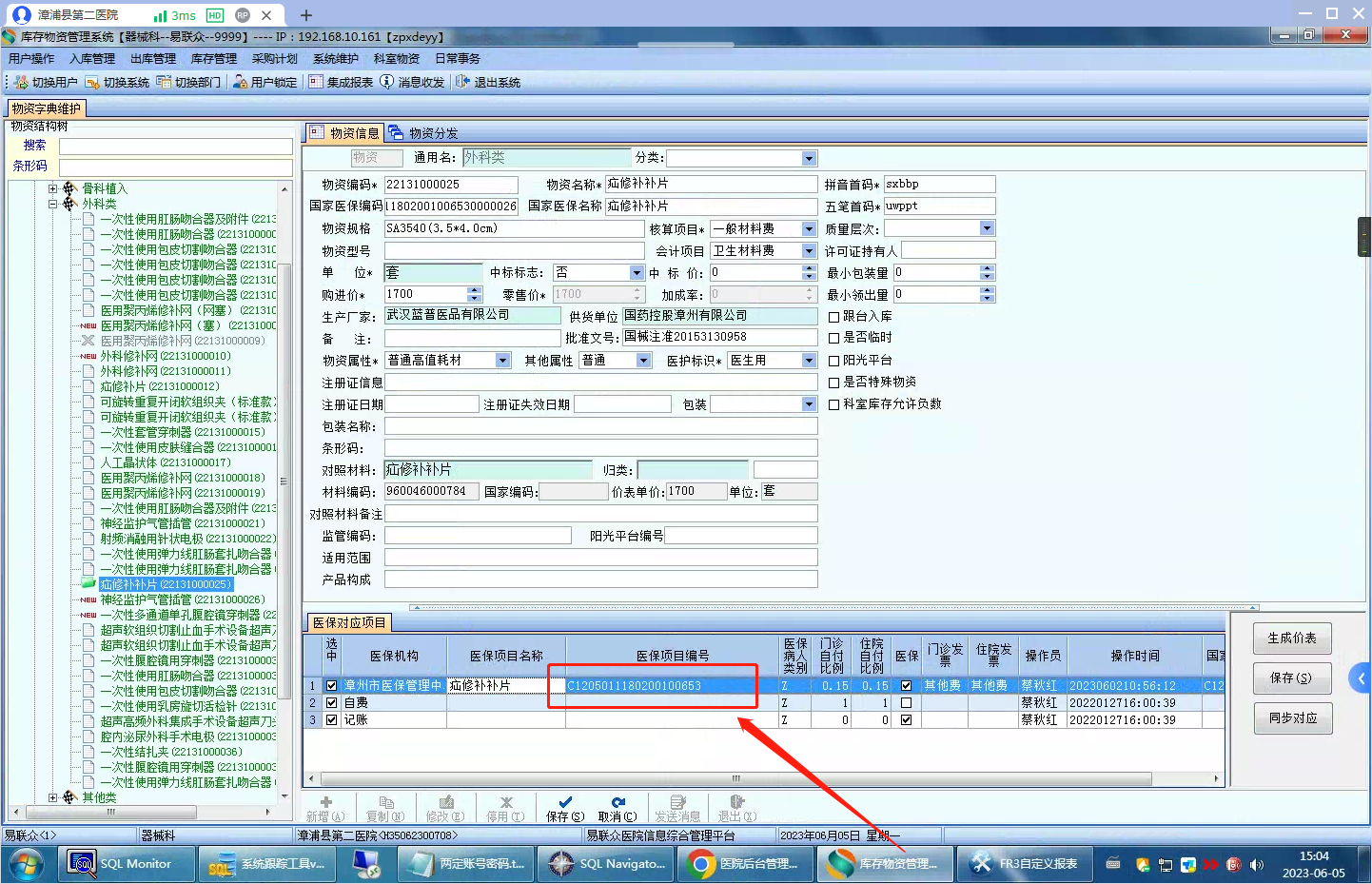Uncheck 选中 for the 记账 row
The height and width of the screenshot is (884, 1372).
(331, 720)
